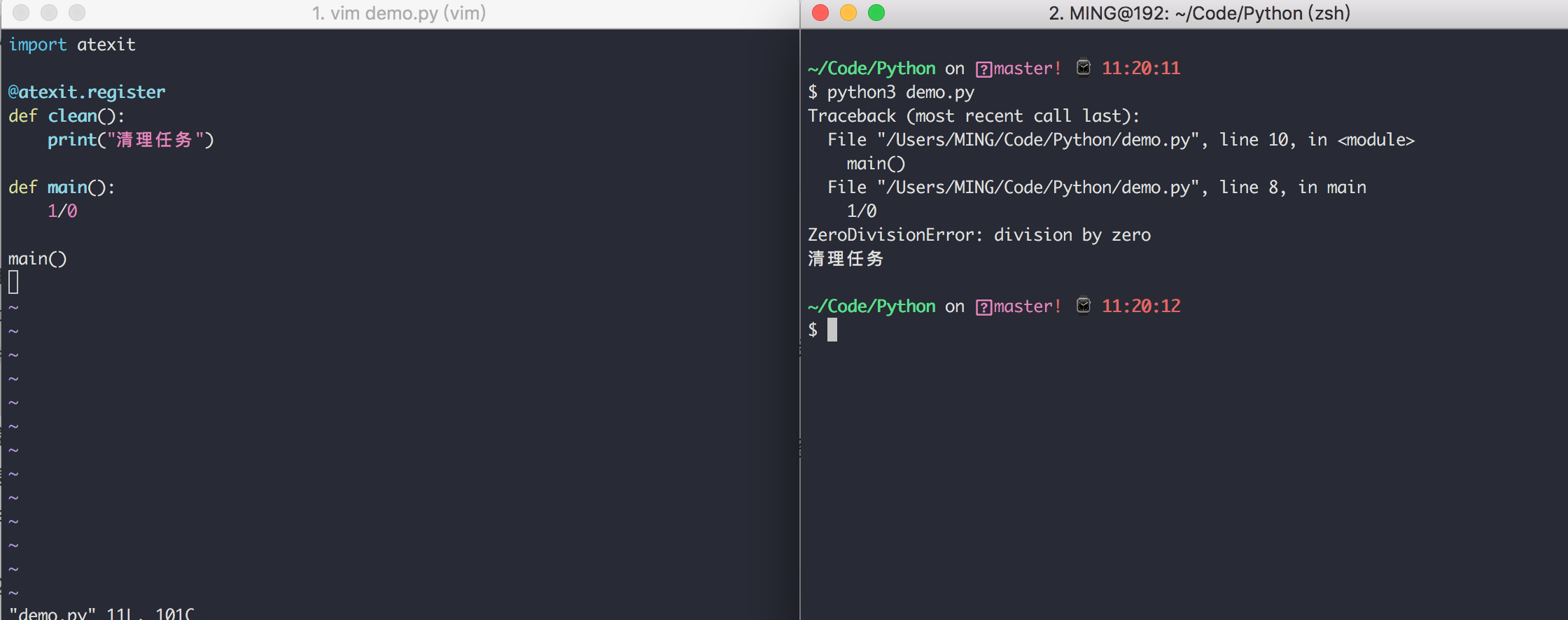The image size is (1568, 620).
Task: Click 'ZeroDivisionError: division by zero' message
Action: [x=979, y=235]
